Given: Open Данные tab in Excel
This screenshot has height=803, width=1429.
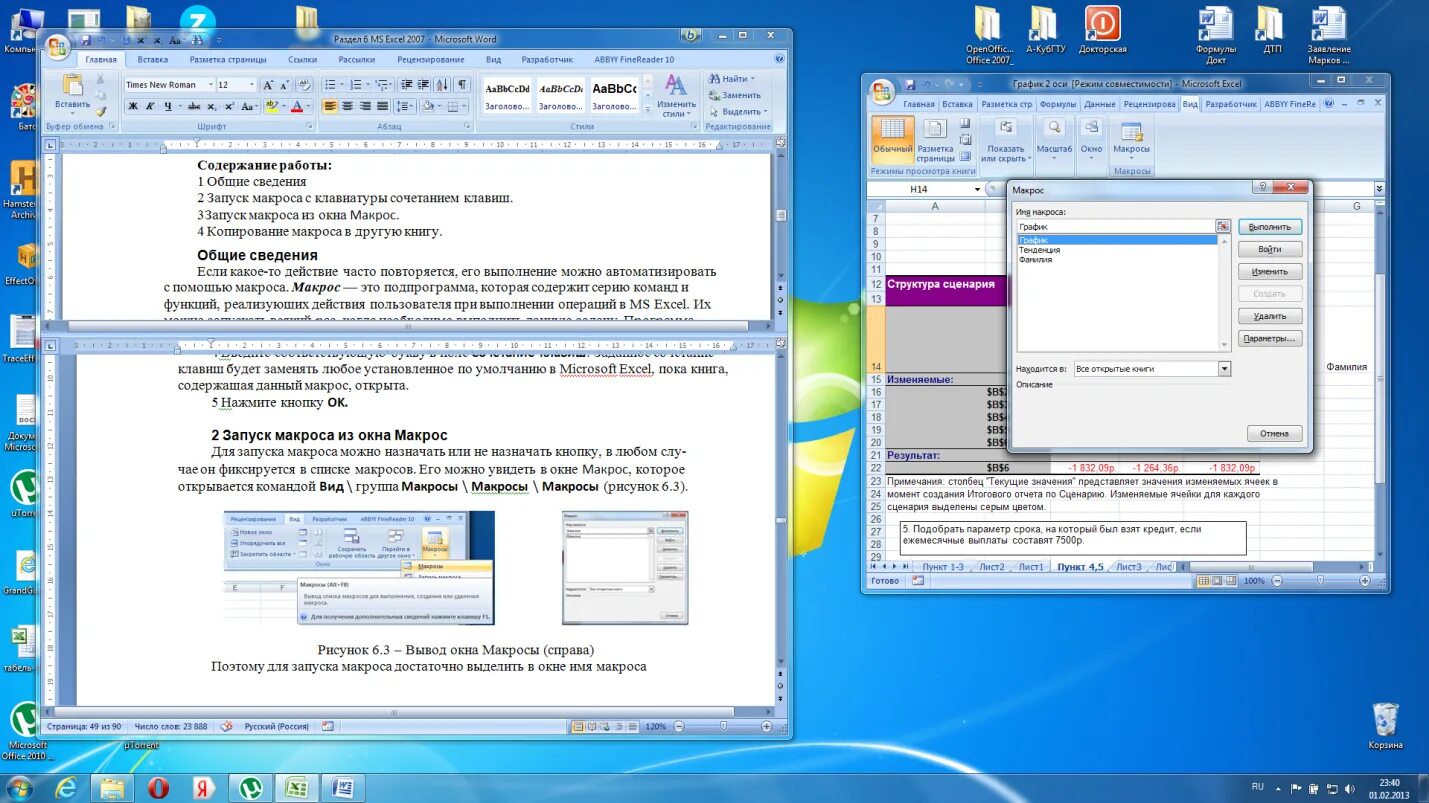Looking at the screenshot, I should [1099, 104].
